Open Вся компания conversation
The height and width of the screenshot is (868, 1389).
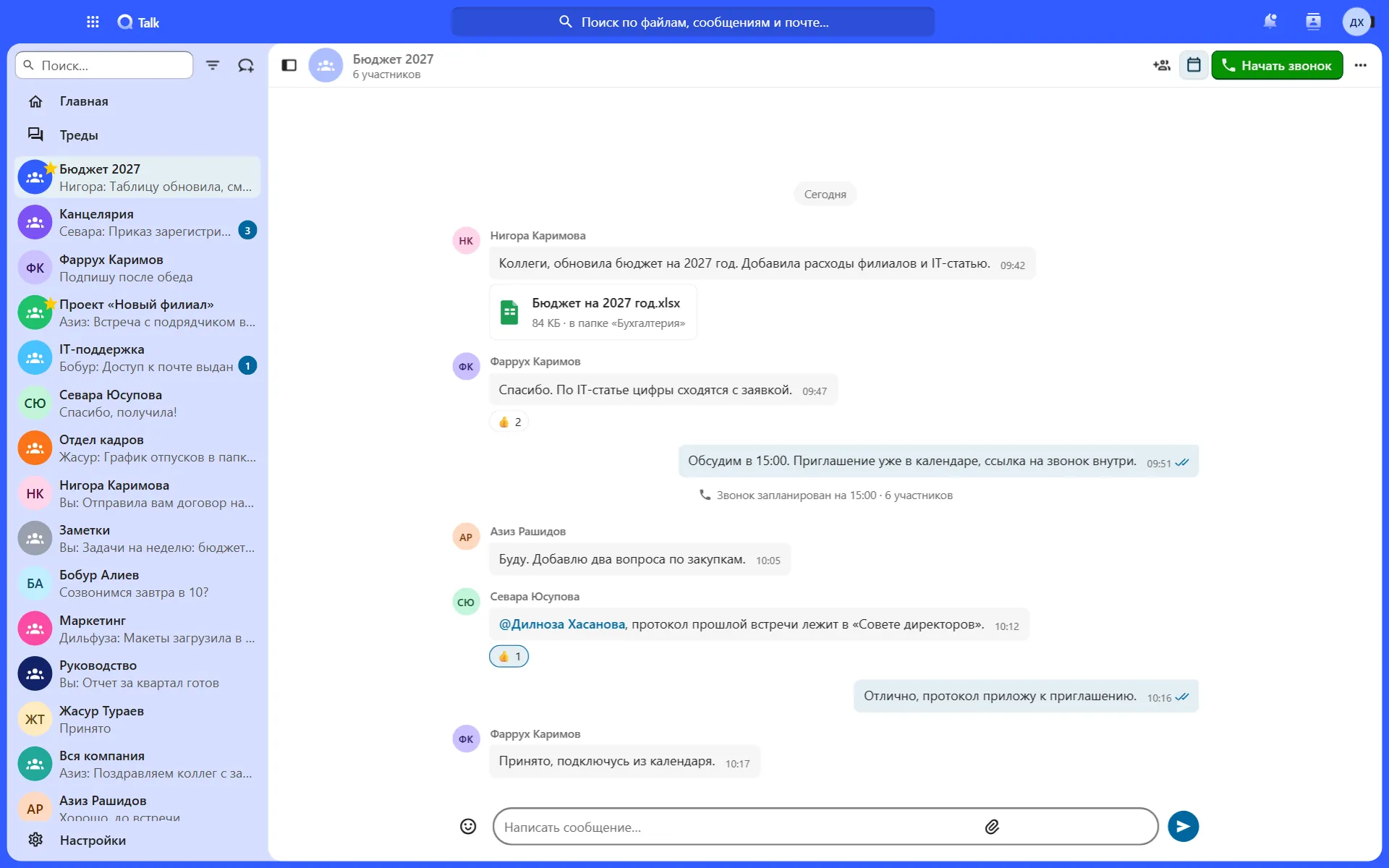coord(137,764)
